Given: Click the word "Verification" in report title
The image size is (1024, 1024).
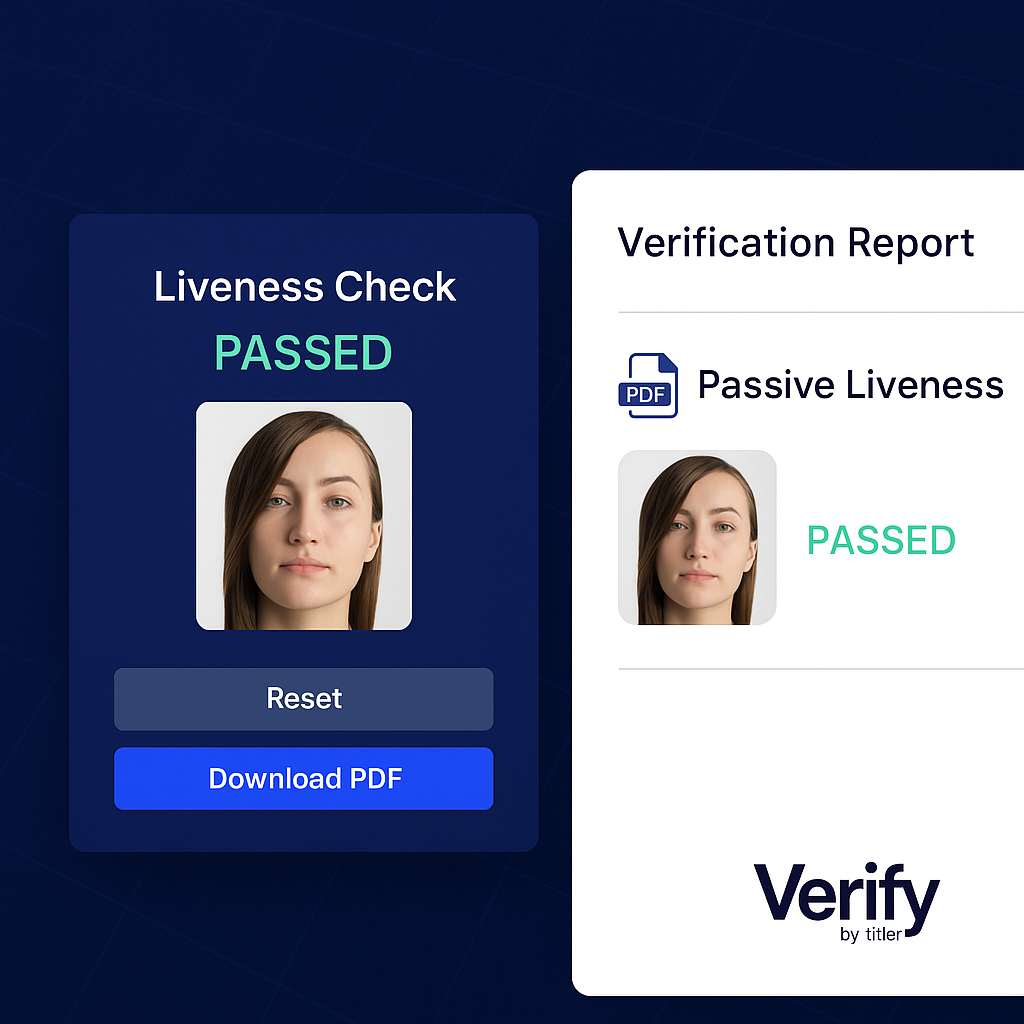Looking at the screenshot, I should coord(726,242).
